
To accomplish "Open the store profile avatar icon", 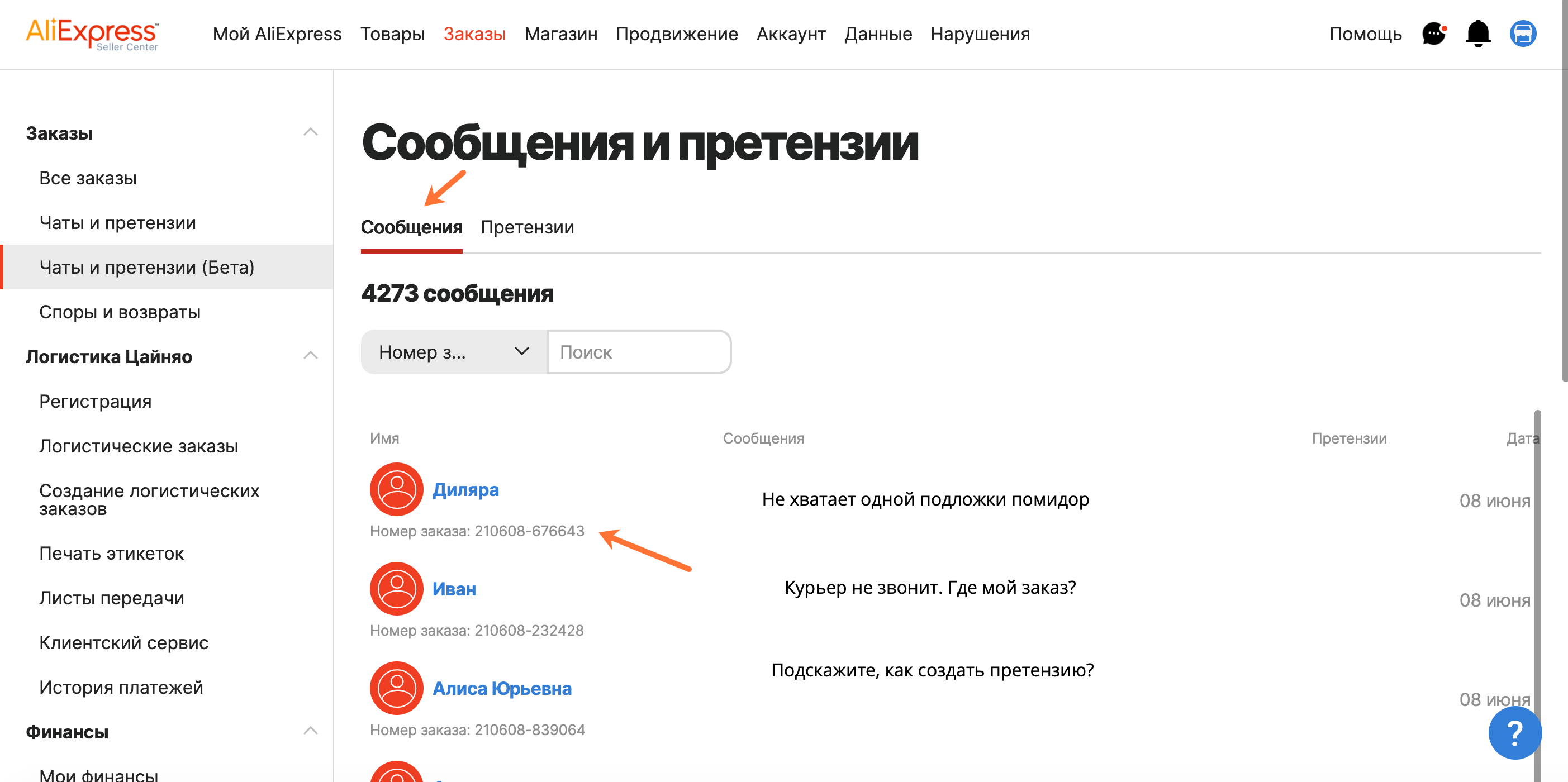I will [1522, 34].
